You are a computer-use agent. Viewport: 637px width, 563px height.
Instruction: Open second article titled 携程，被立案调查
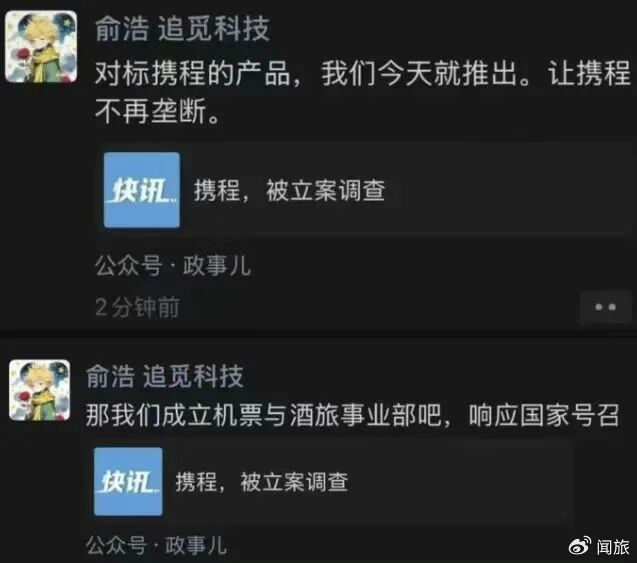[262, 482]
